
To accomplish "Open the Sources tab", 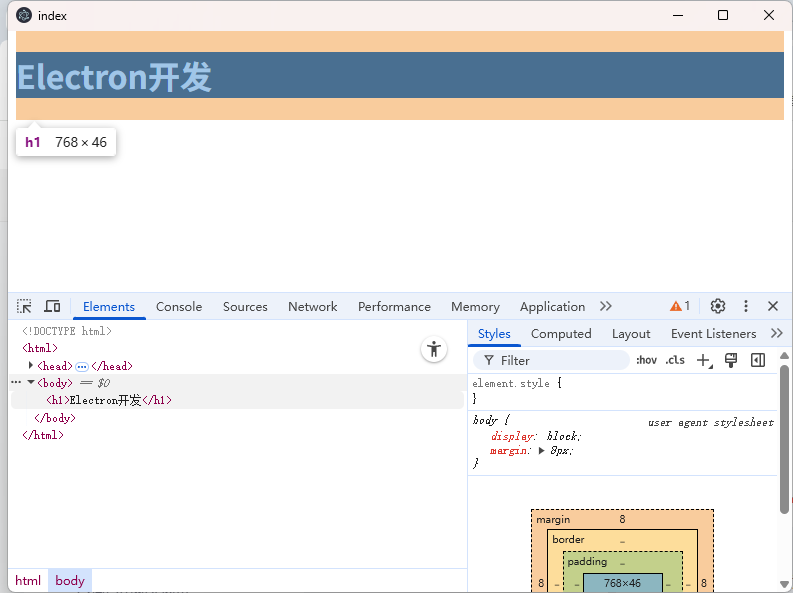I will (x=245, y=307).
